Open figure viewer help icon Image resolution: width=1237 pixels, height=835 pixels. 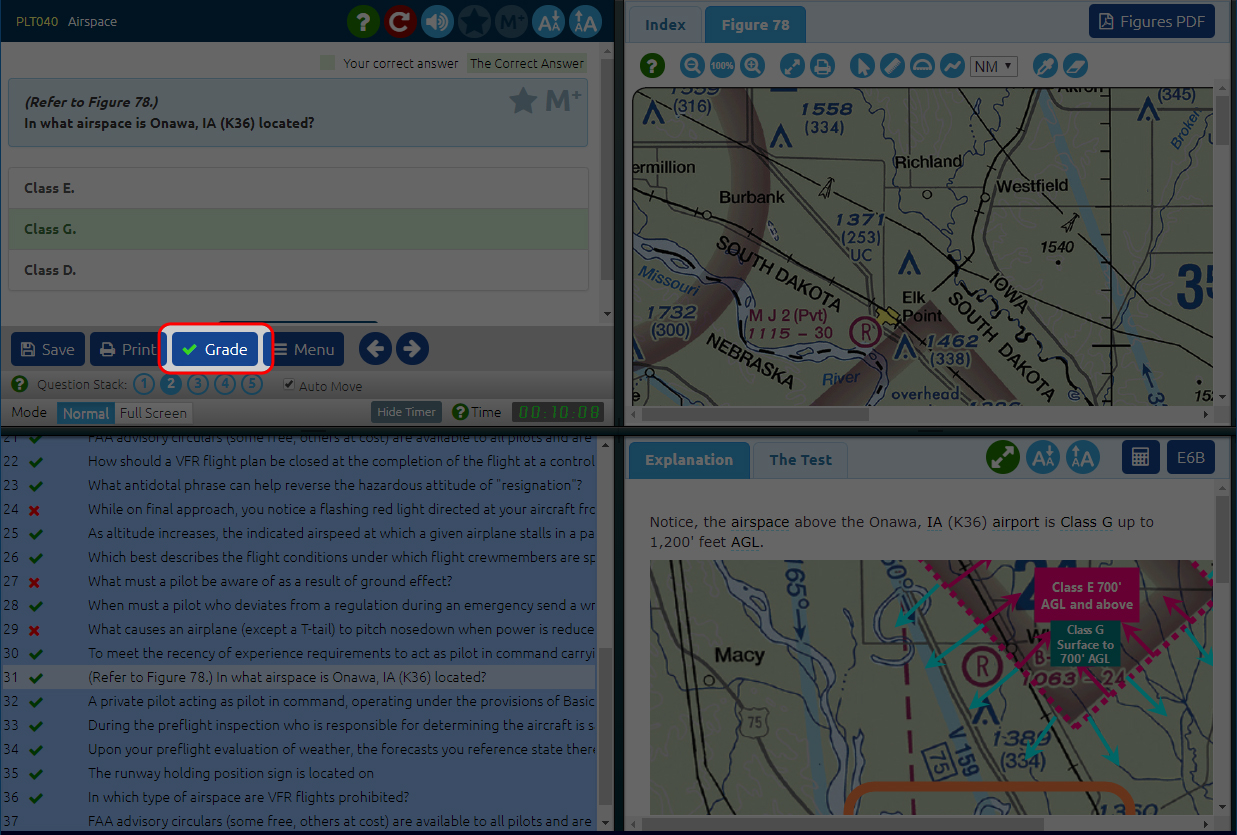click(x=652, y=66)
